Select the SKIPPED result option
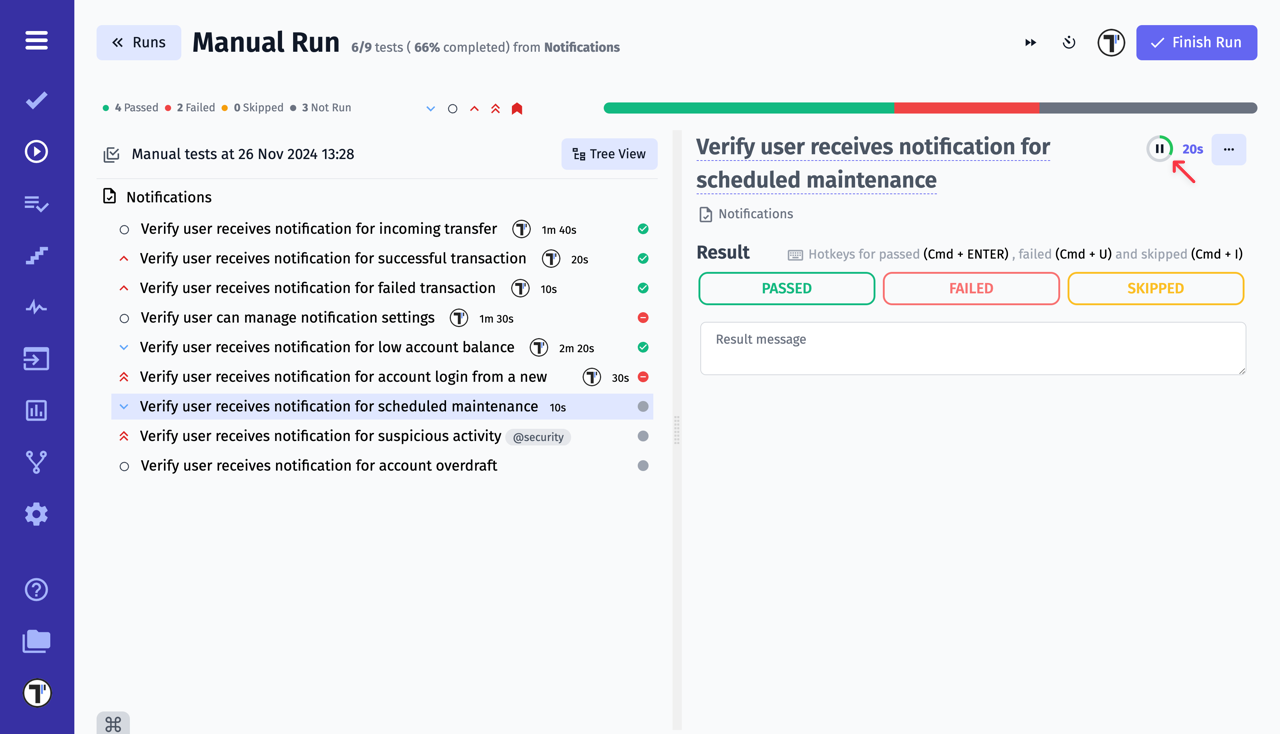 [x=1155, y=288]
